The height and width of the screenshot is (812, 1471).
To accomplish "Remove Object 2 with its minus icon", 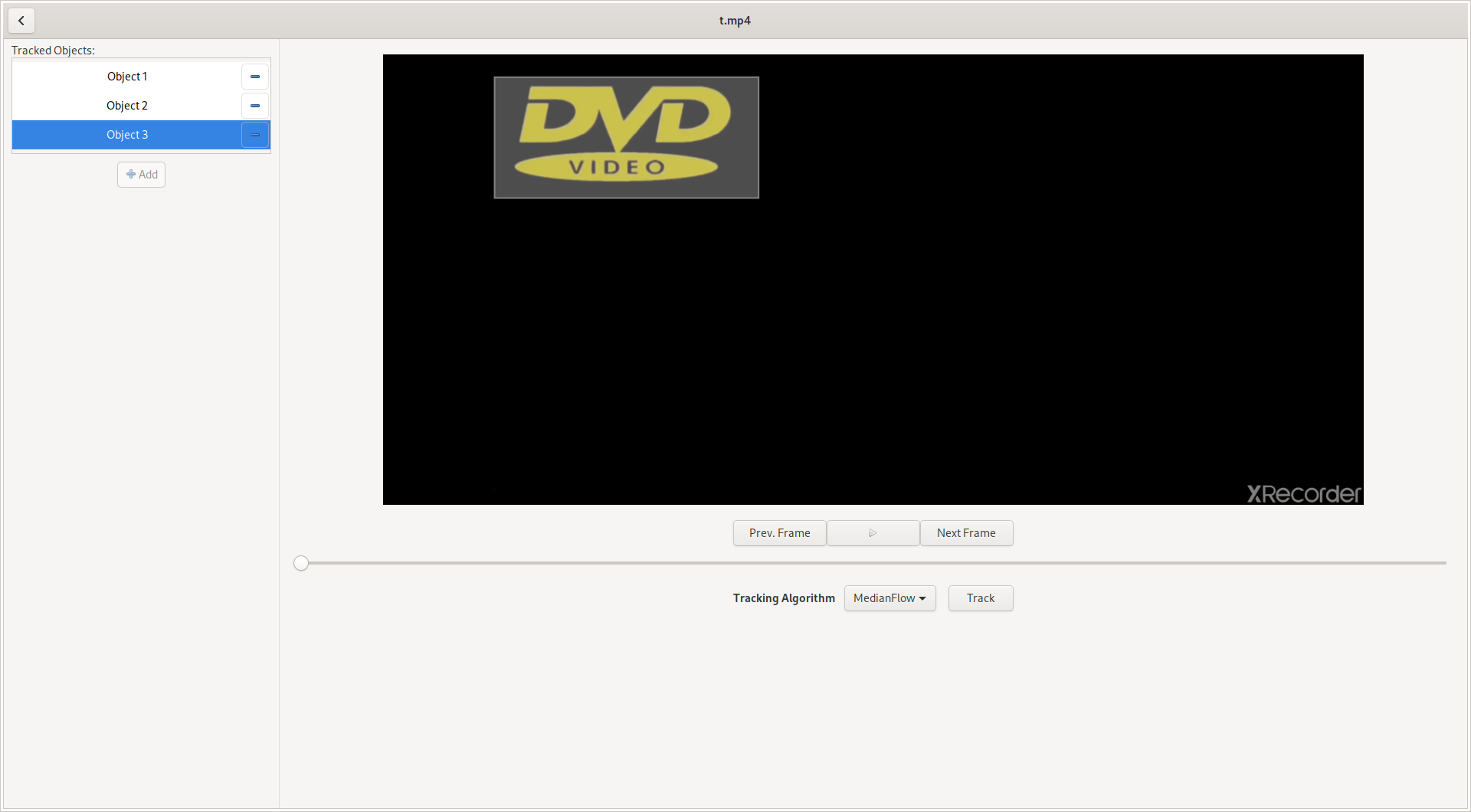I will [255, 106].
